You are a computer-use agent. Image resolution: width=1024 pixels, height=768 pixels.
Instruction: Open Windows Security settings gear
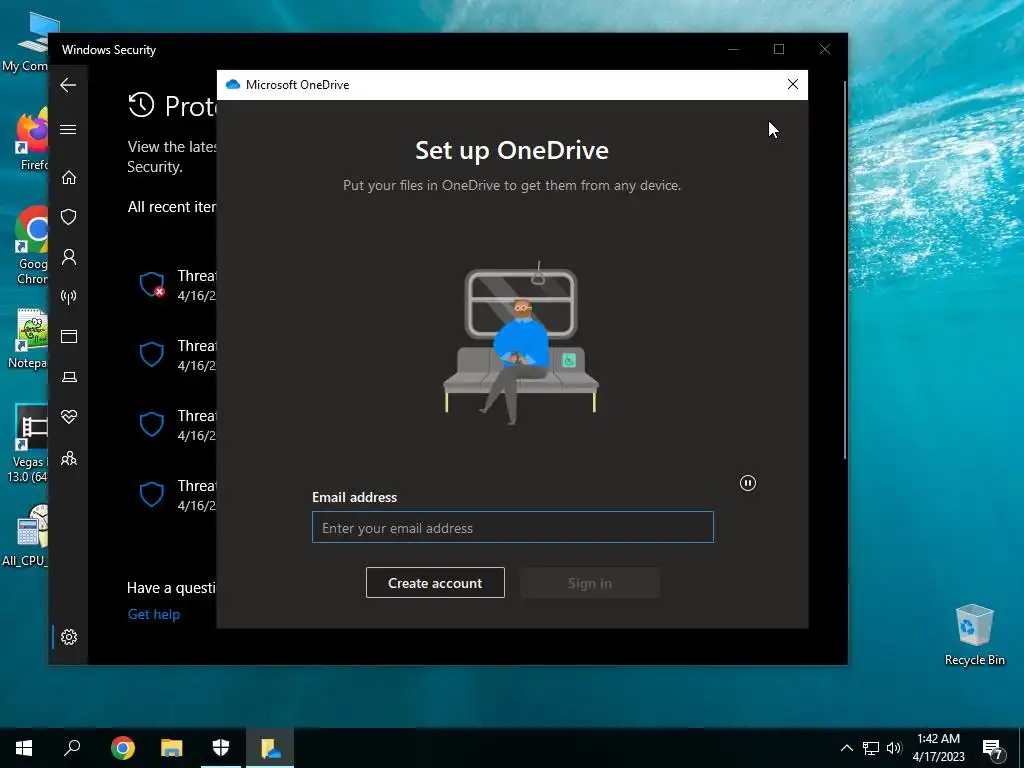coord(69,637)
